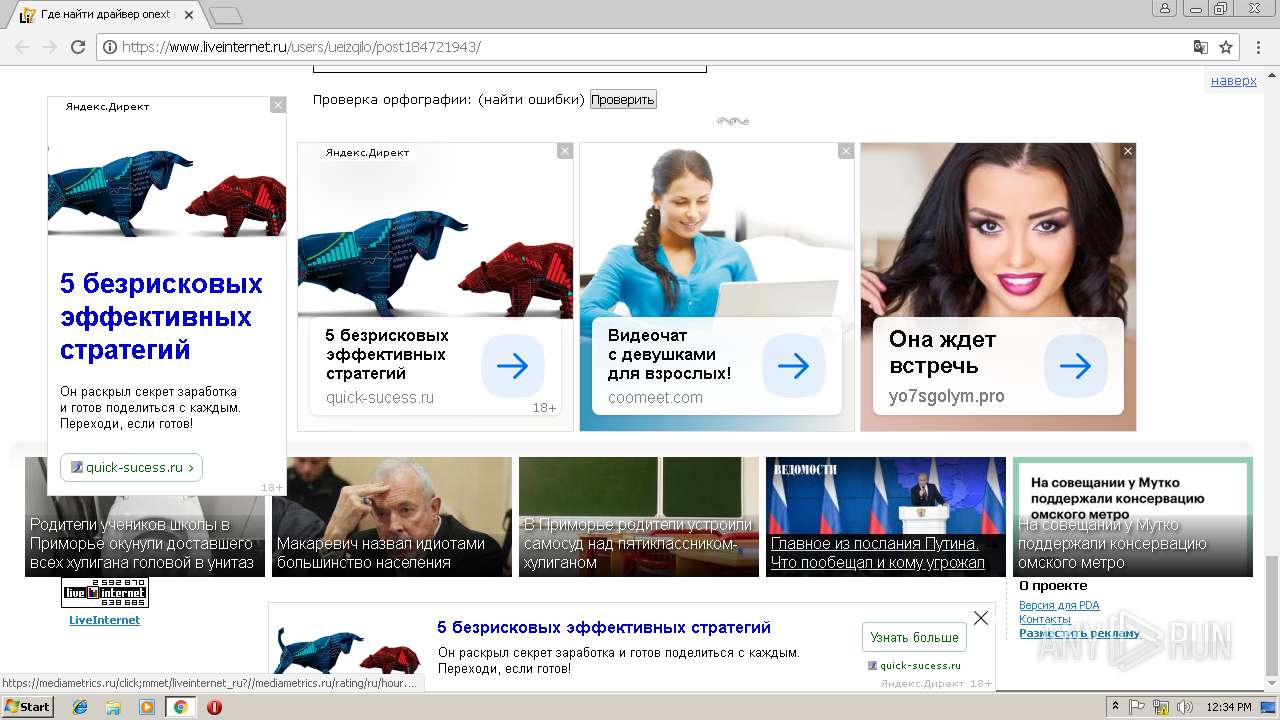1280x720 pixels.
Task: Click the browser forward arrow
Action: [x=50, y=47]
